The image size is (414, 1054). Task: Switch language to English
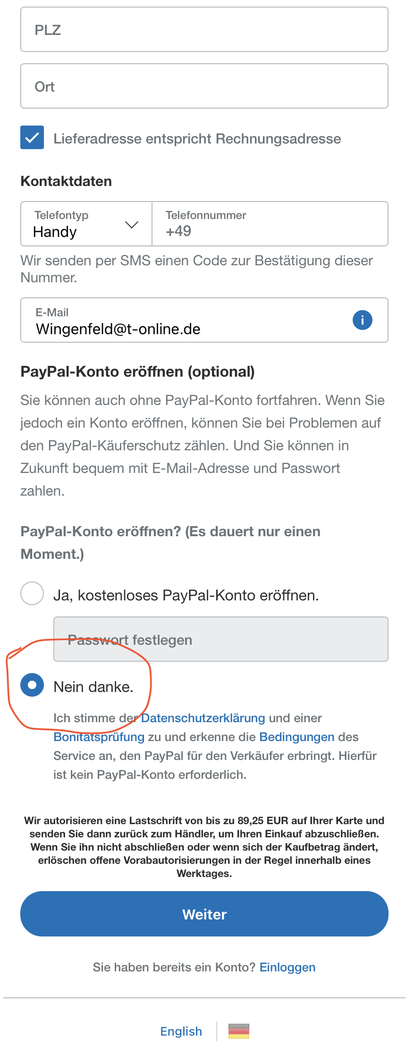tap(181, 1031)
